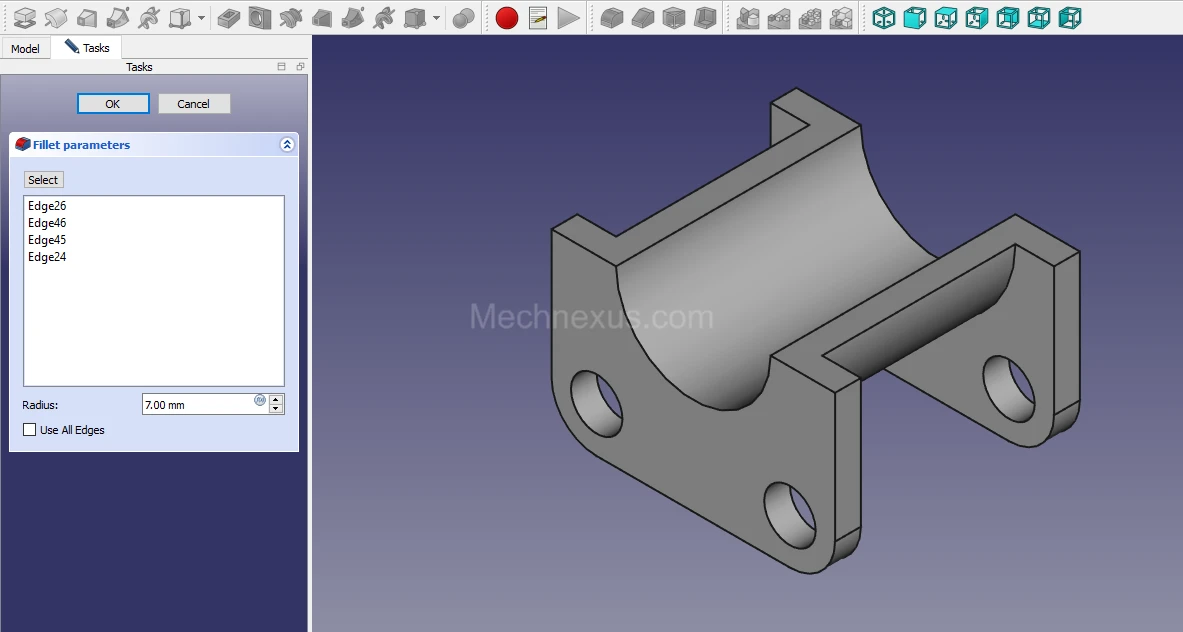Open the macro editor notepad icon
The height and width of the screenshot is (632, 1183).
[538, 18]
